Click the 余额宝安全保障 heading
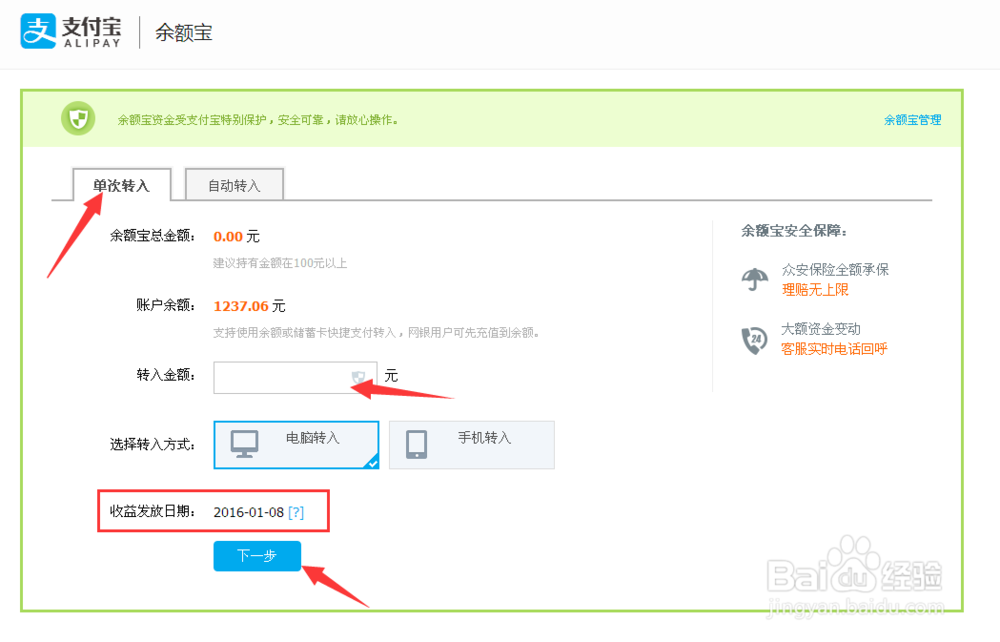This screenshot has width=1000, height=642. 794,231
